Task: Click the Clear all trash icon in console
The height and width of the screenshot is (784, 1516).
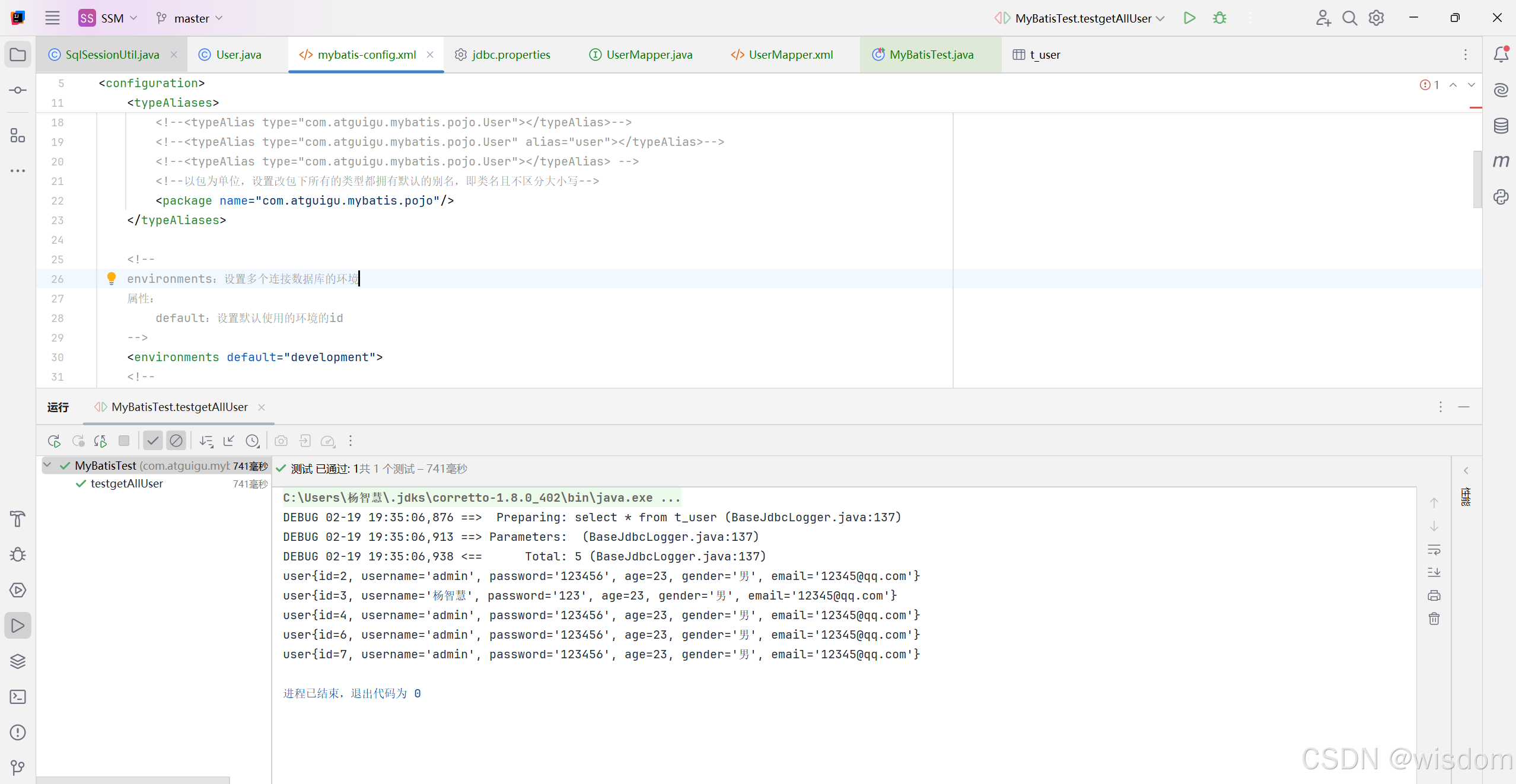Action: [1434, 619]
